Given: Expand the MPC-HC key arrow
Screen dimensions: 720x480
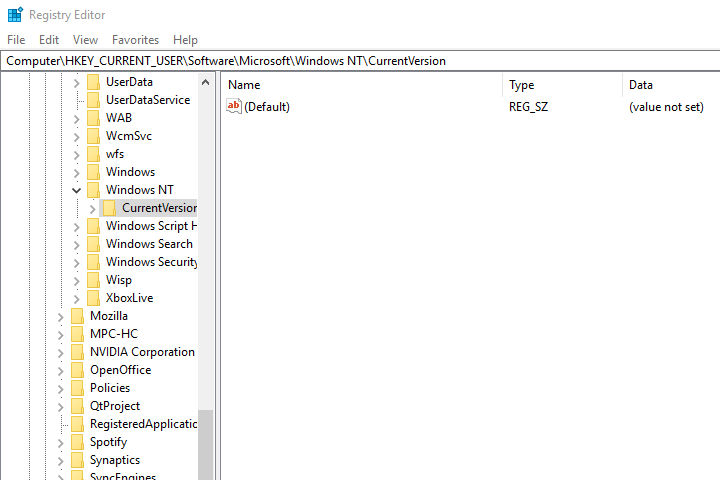Looking at the screenshot, I should tap(61, 334).
